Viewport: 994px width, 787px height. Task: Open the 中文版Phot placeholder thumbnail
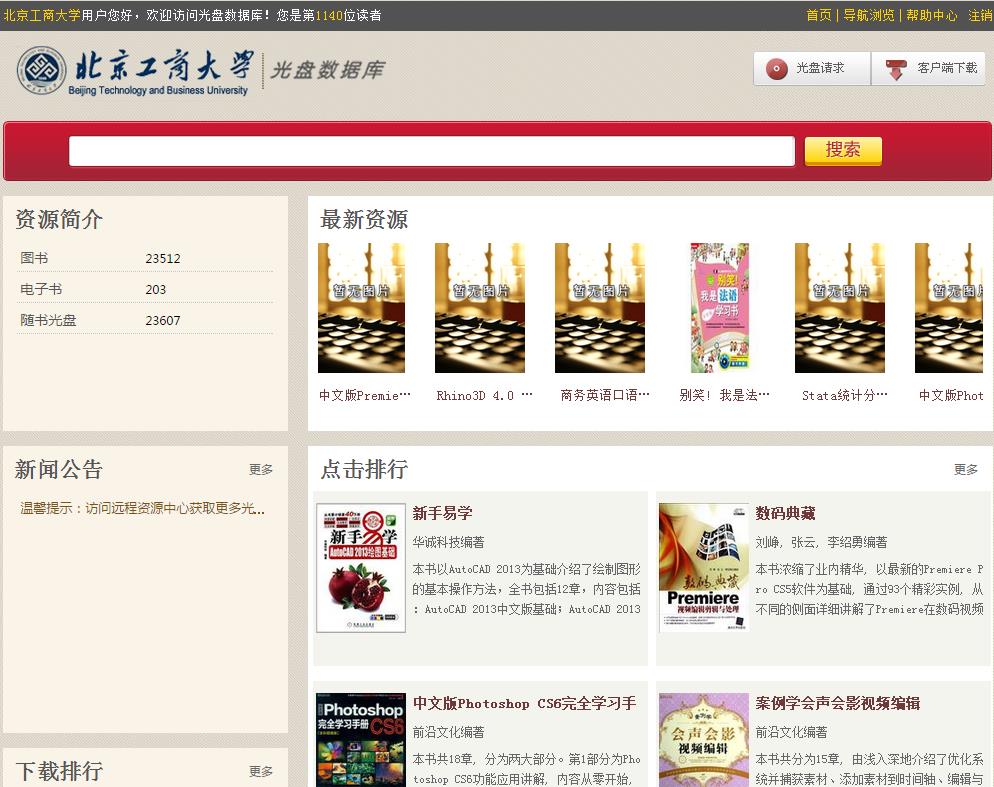coord(949,308)
